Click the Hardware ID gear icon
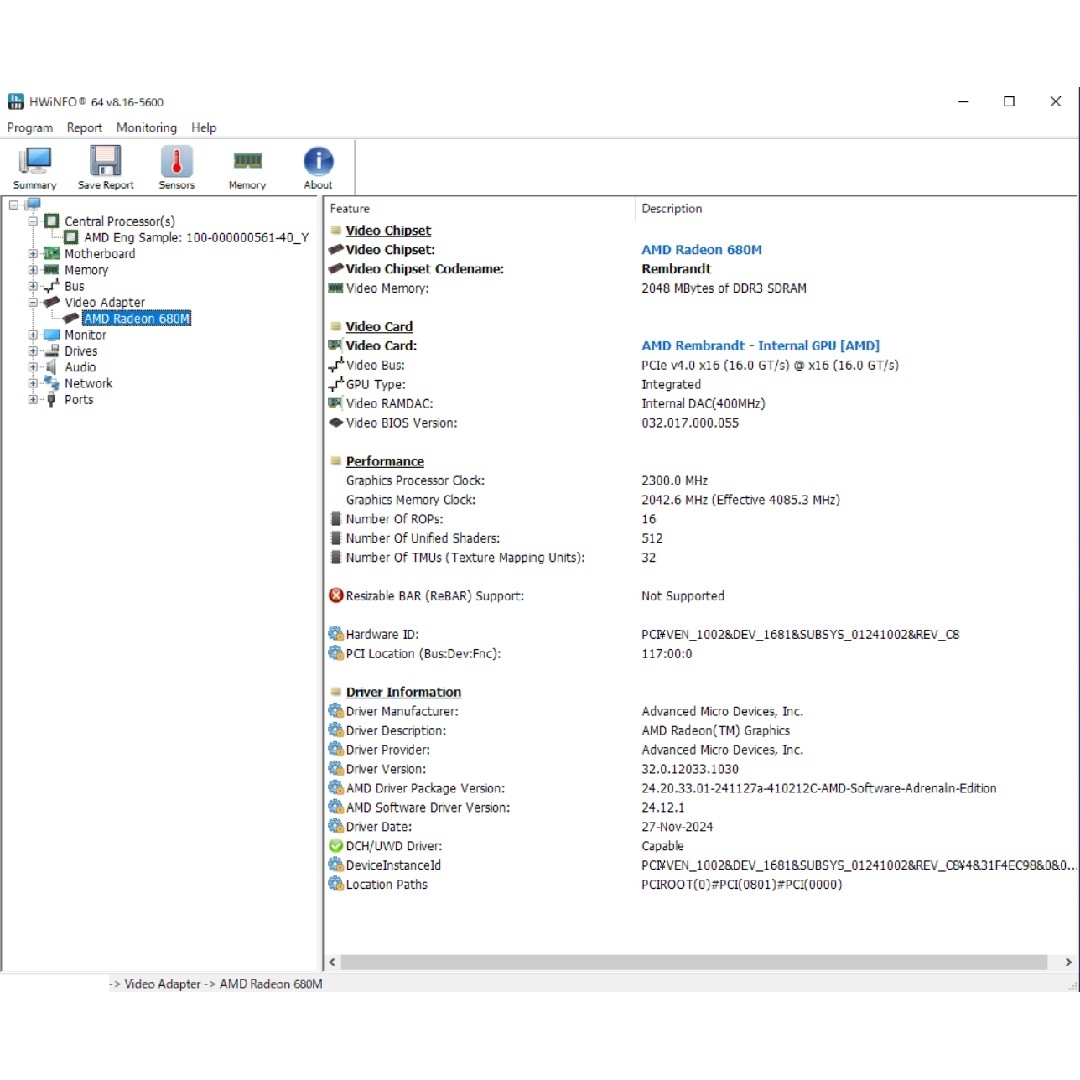This screenshot has width=1080, height=1080. 336,634
